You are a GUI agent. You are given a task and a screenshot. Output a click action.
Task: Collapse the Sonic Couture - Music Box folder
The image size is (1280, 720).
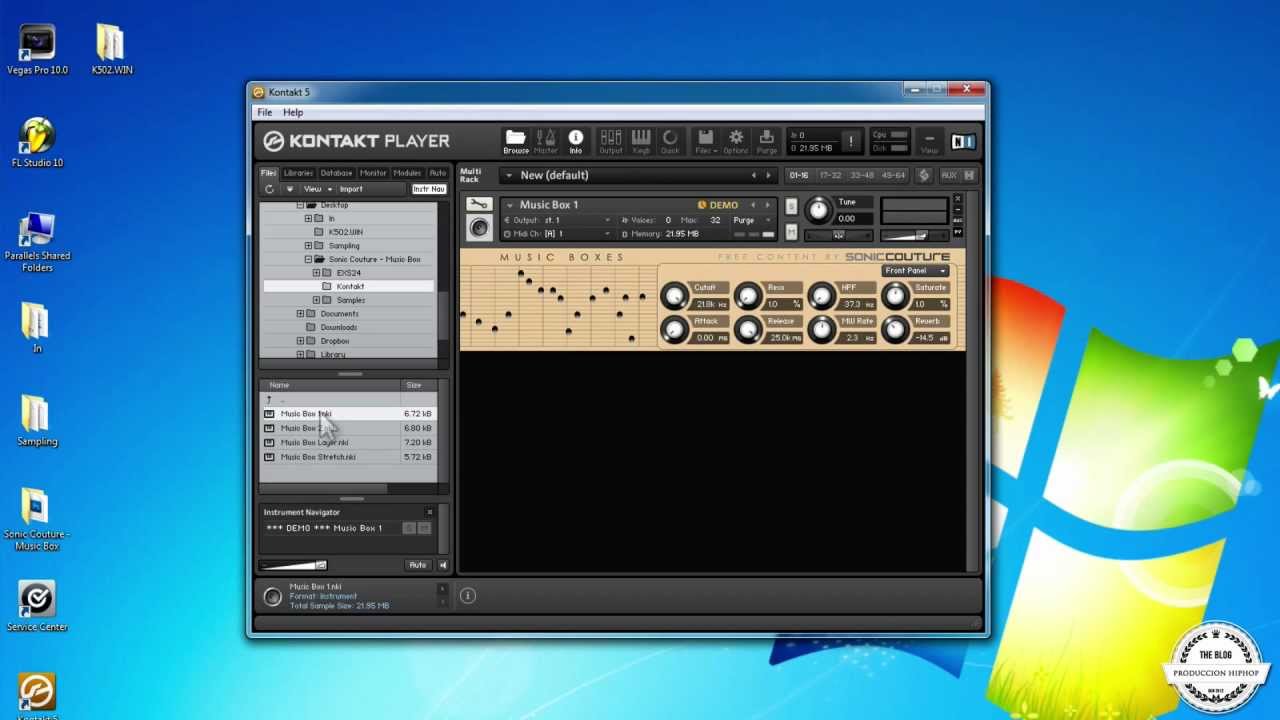(308, 259)
